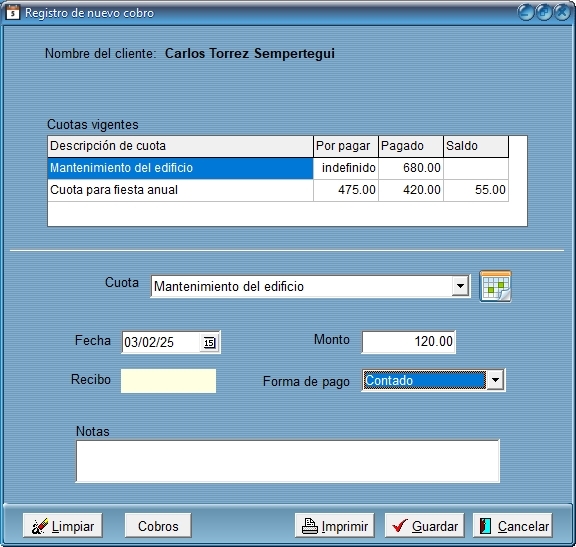Click the Saldo column header
The image size is (576, 547).
point(476,146)
